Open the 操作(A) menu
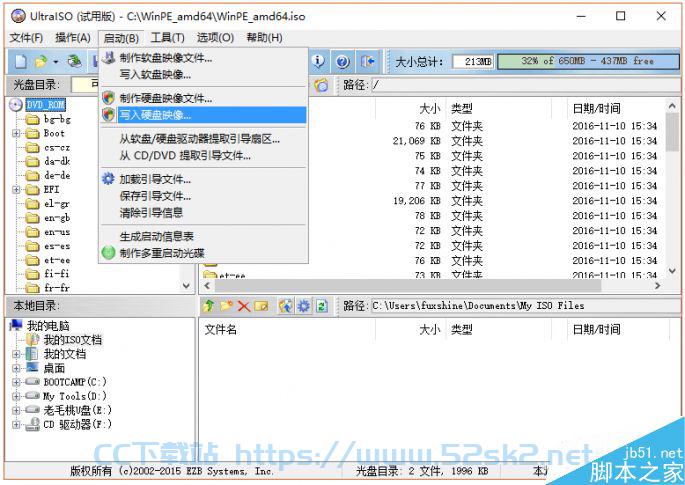This screenshot has width=685, height=485. pos(73,38)
